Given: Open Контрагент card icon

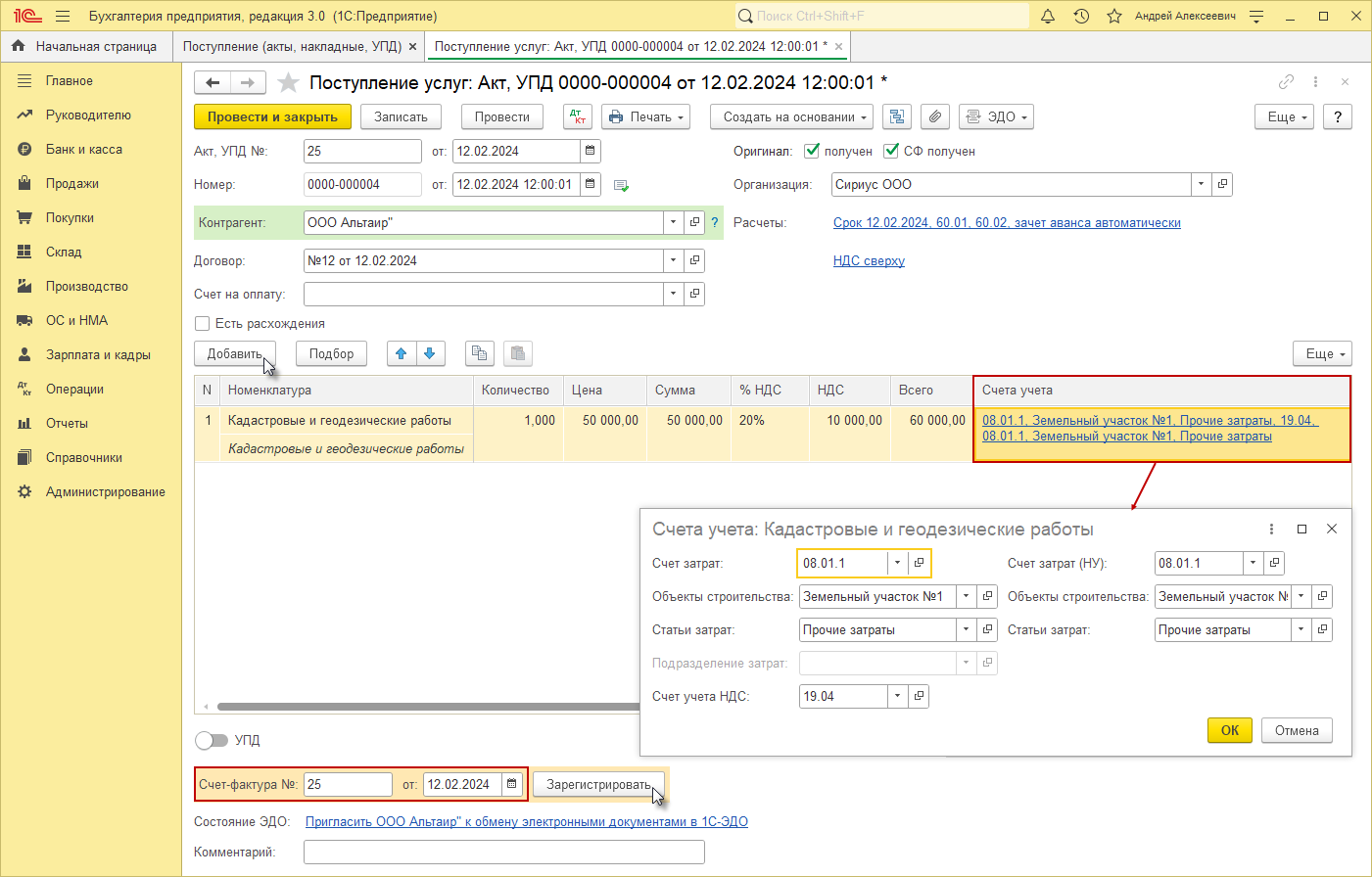Looking at the screenshot, I should 694,222.
